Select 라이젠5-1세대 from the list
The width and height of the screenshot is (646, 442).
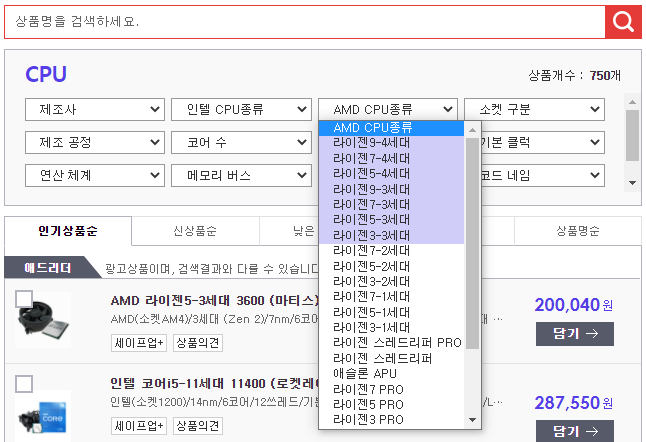(391, 313)
